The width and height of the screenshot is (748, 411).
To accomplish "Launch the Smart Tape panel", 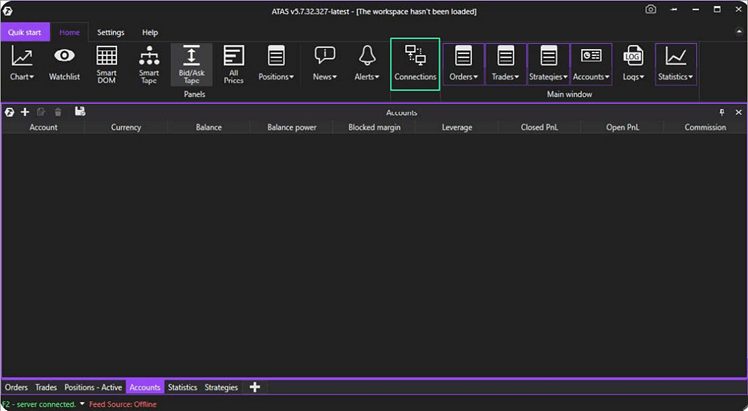I will tap(149, 64).
